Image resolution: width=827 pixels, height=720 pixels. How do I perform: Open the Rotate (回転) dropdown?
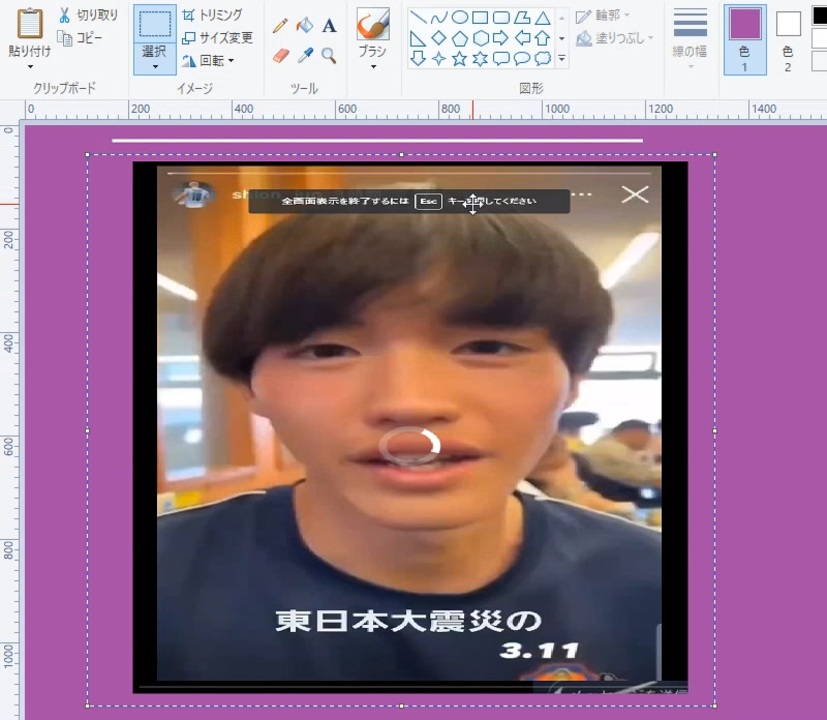208,61
